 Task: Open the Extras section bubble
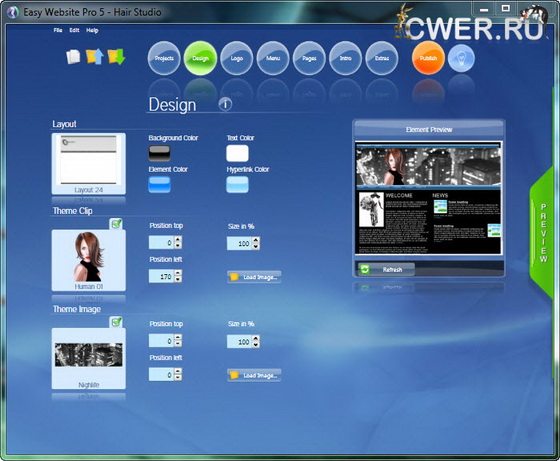(382, 58)
